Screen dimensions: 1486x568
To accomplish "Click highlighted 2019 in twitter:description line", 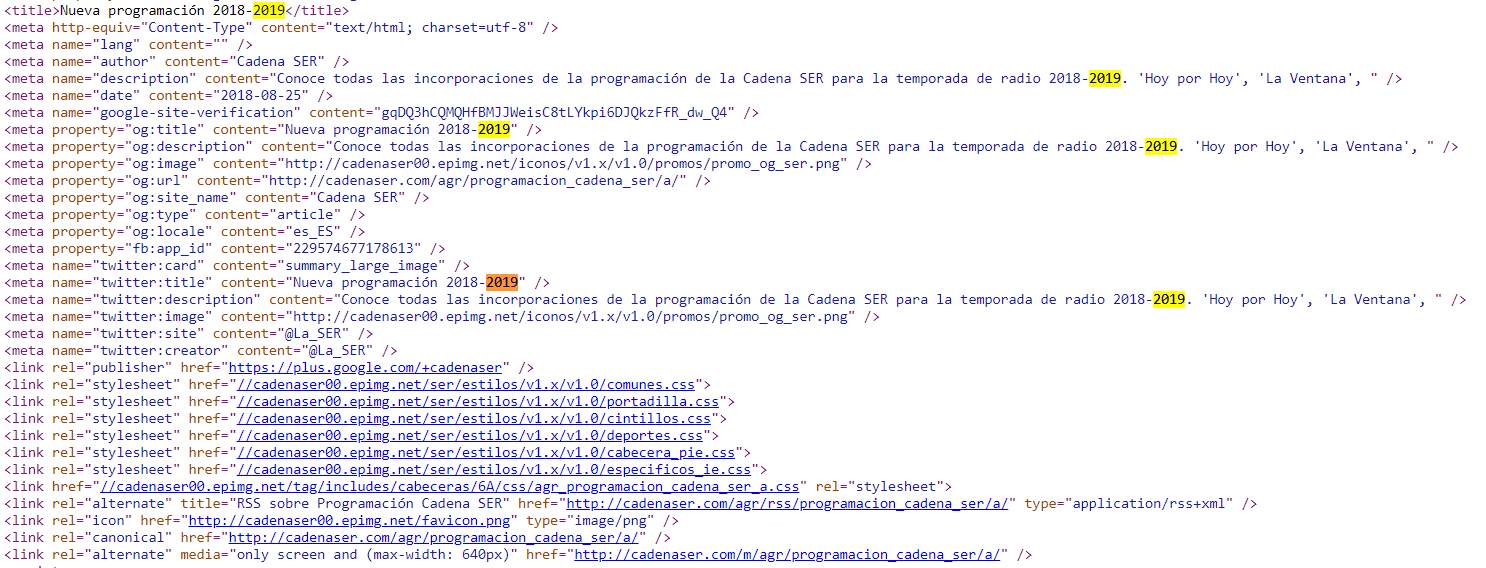I will tap(1169, 299).
